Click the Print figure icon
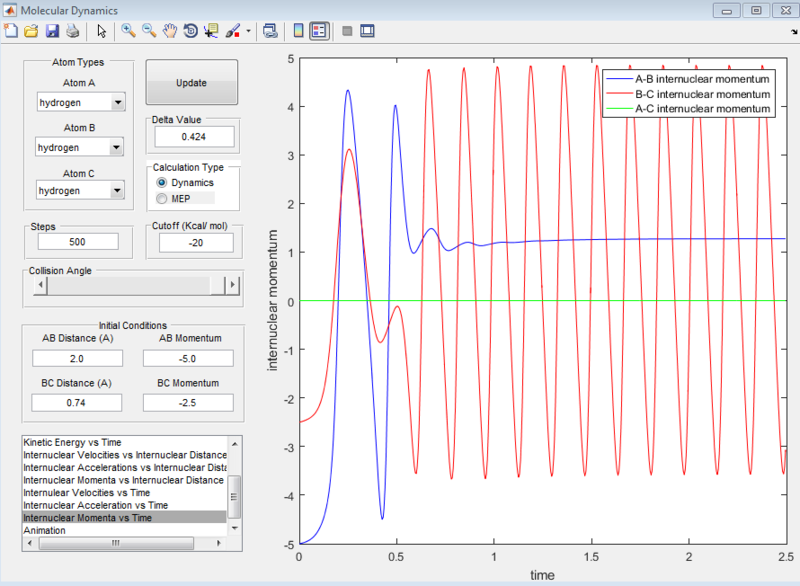This screenshot has height=586, width=800. click(x=73, y=31)
